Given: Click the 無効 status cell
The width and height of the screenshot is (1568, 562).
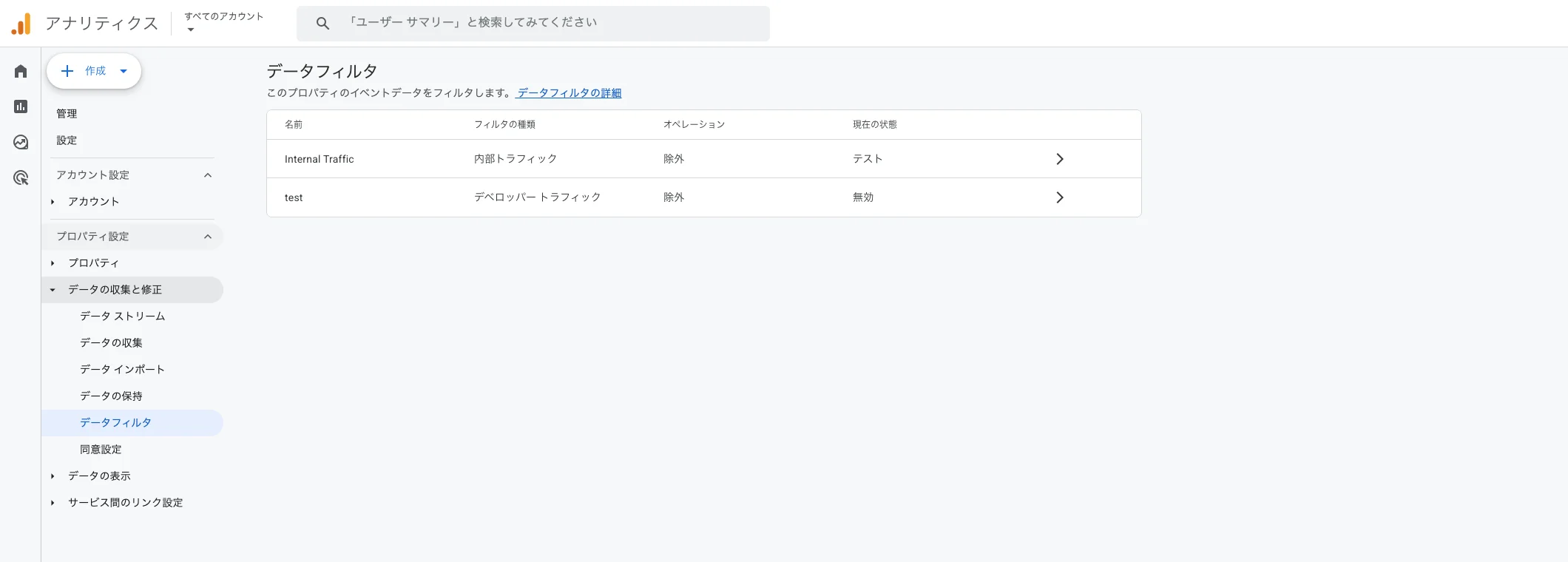Looking at the screenshot, I should coord(863,197).
